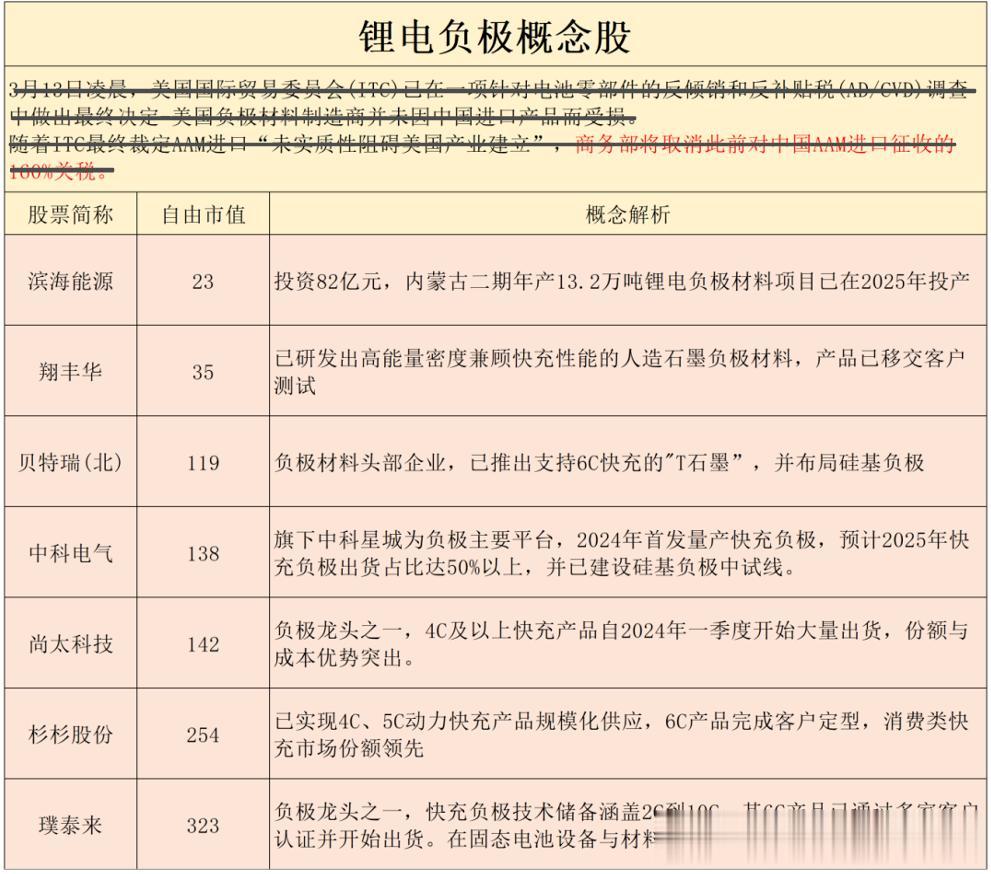Screen dimensions: 991x874
Task: Click stock name 杉杉股份
Action: [x=70, y=734]
